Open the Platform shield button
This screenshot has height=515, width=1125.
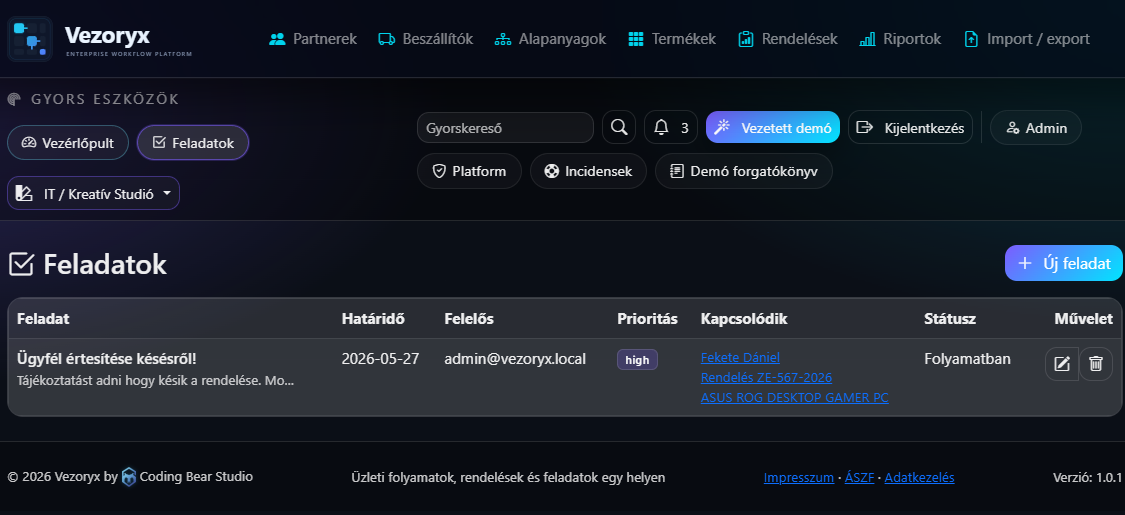click(469, 171)
